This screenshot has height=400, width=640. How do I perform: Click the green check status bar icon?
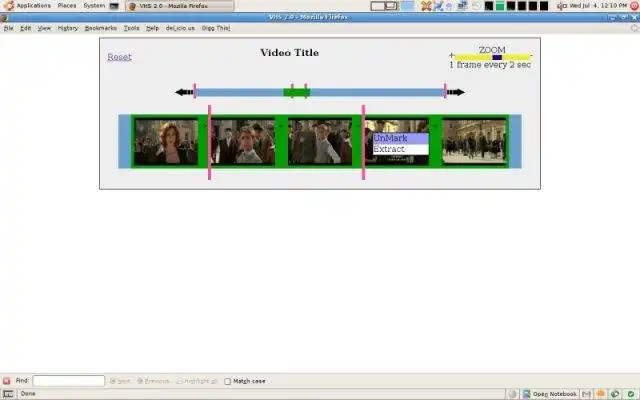(x=631, y=394)
